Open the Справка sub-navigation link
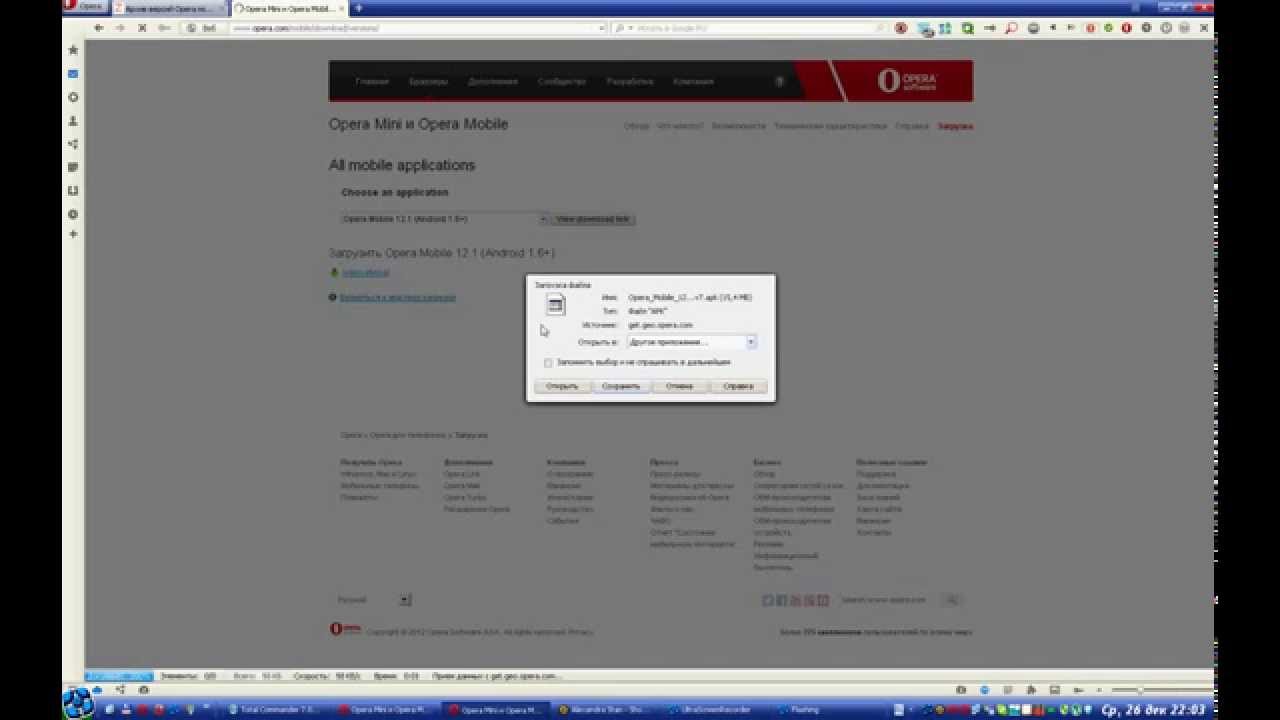 coord(911,126)
